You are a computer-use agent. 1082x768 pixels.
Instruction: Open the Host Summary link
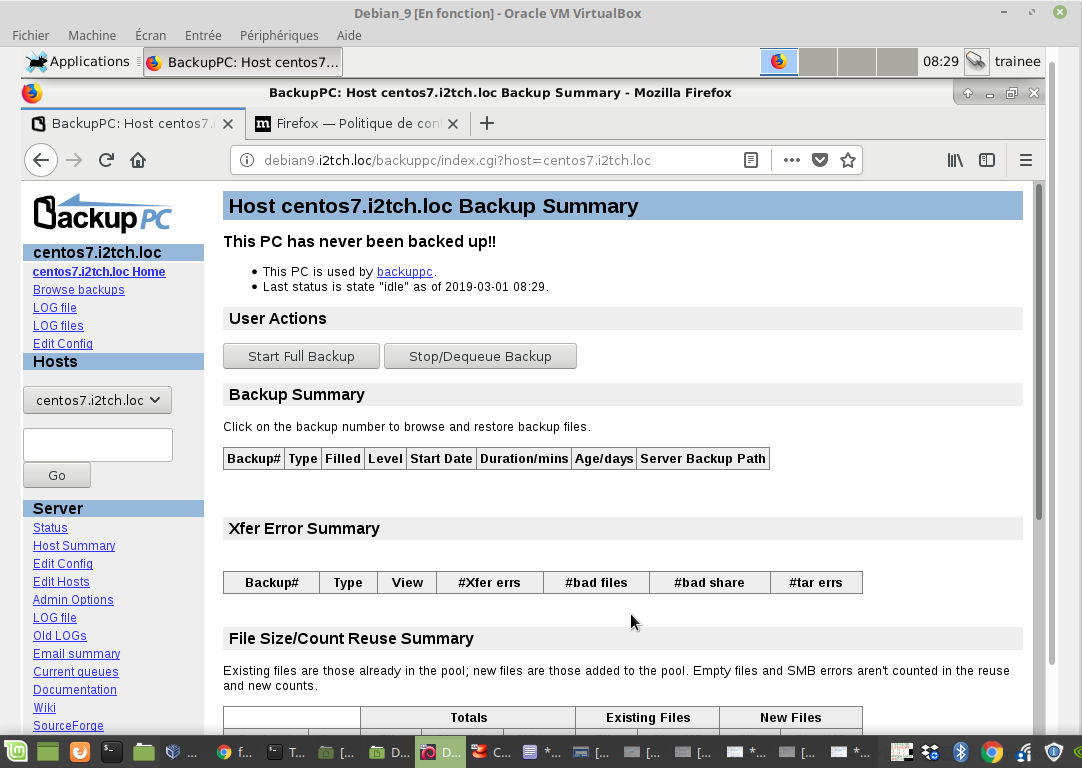(74, 546)
